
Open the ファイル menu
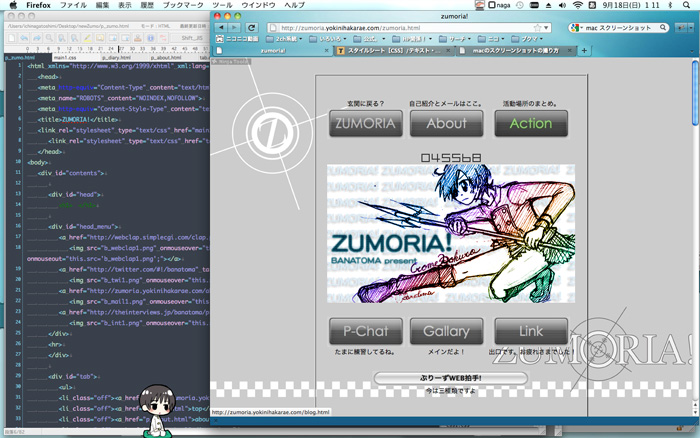click(73, 5)
